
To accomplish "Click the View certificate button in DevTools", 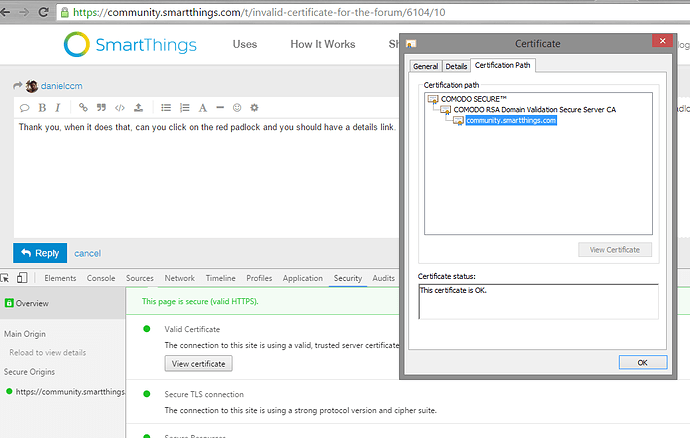I will (198, 364).
